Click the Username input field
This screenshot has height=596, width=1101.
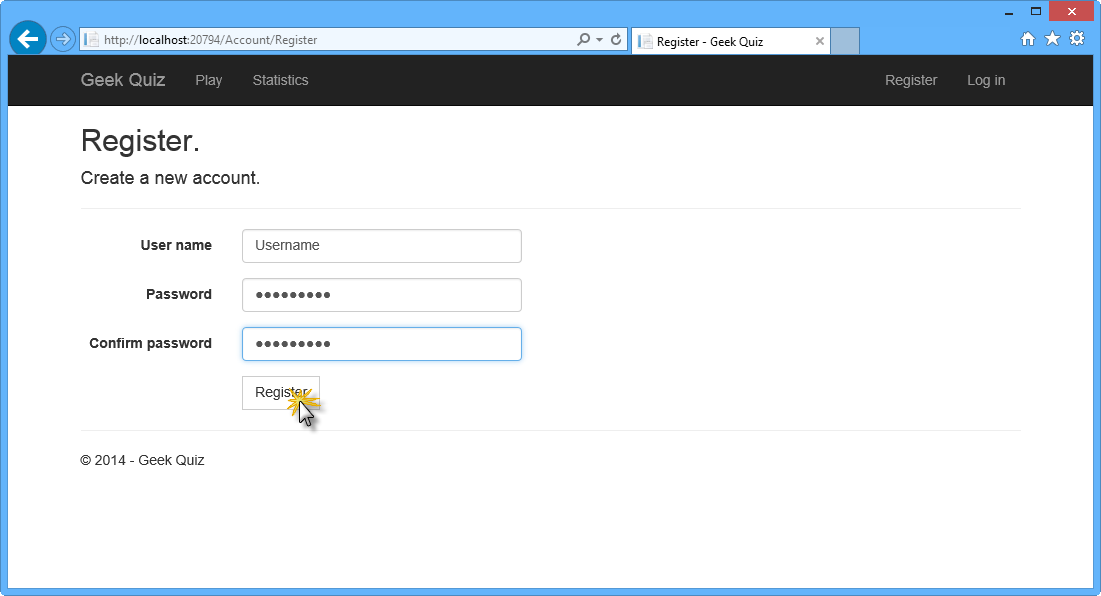tap(381, 245)
